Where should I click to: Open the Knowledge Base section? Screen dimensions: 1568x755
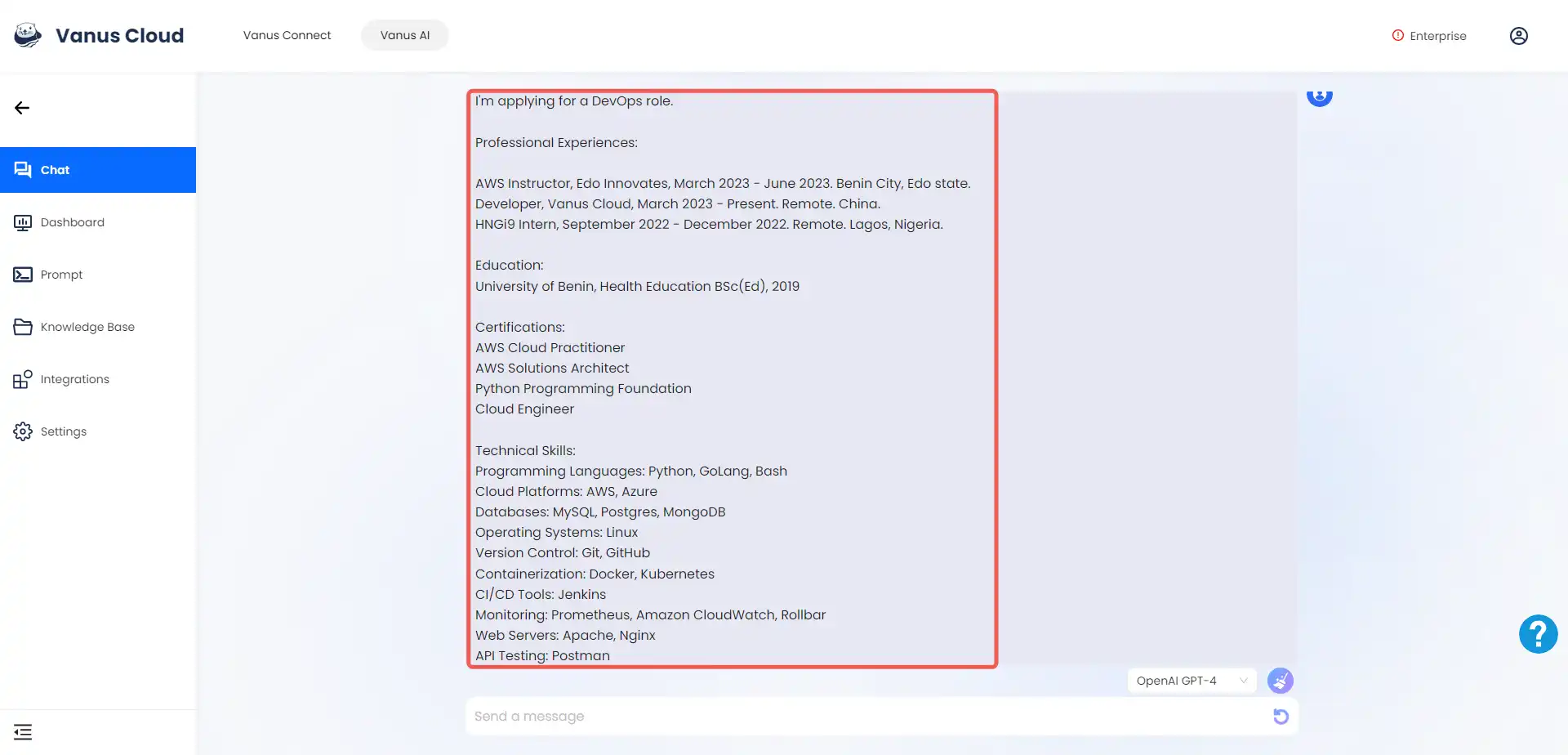point(98,327)
